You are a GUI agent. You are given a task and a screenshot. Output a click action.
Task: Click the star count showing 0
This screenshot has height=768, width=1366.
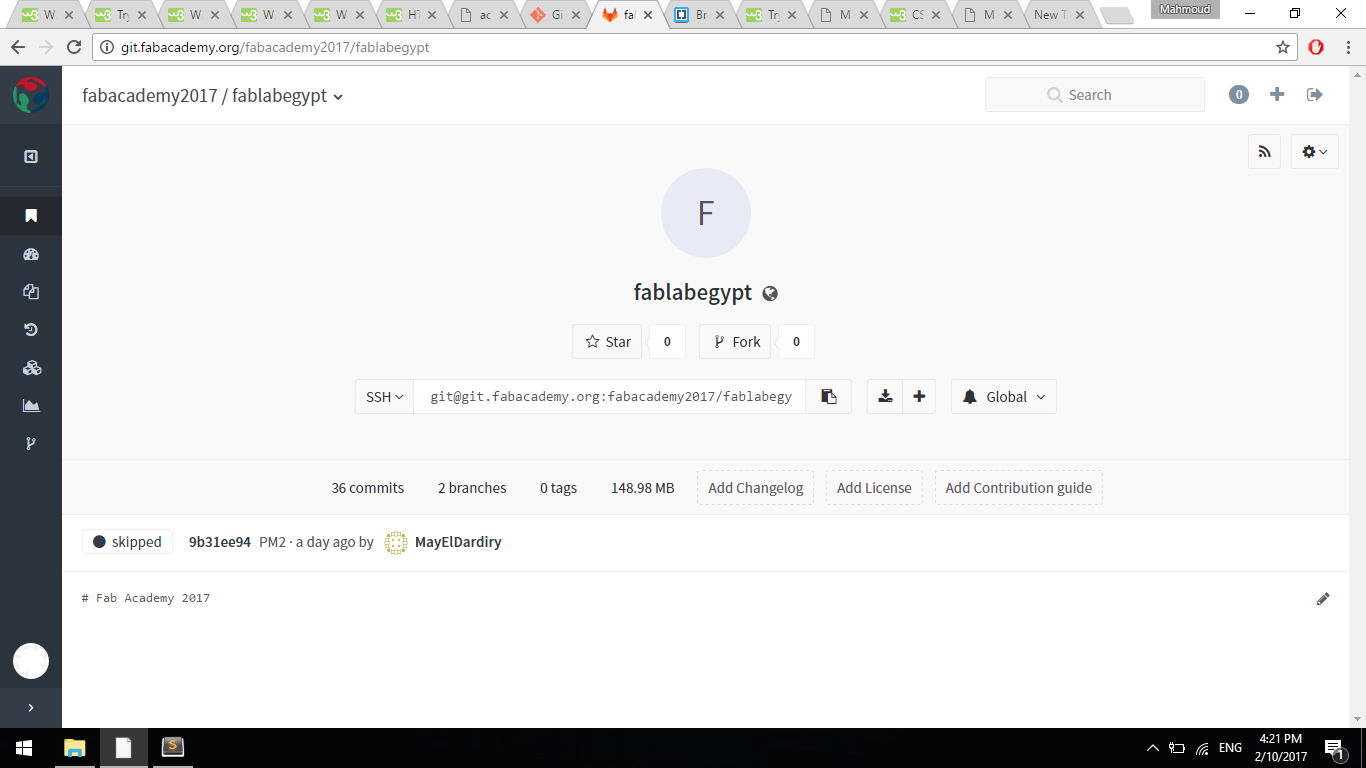667,342
